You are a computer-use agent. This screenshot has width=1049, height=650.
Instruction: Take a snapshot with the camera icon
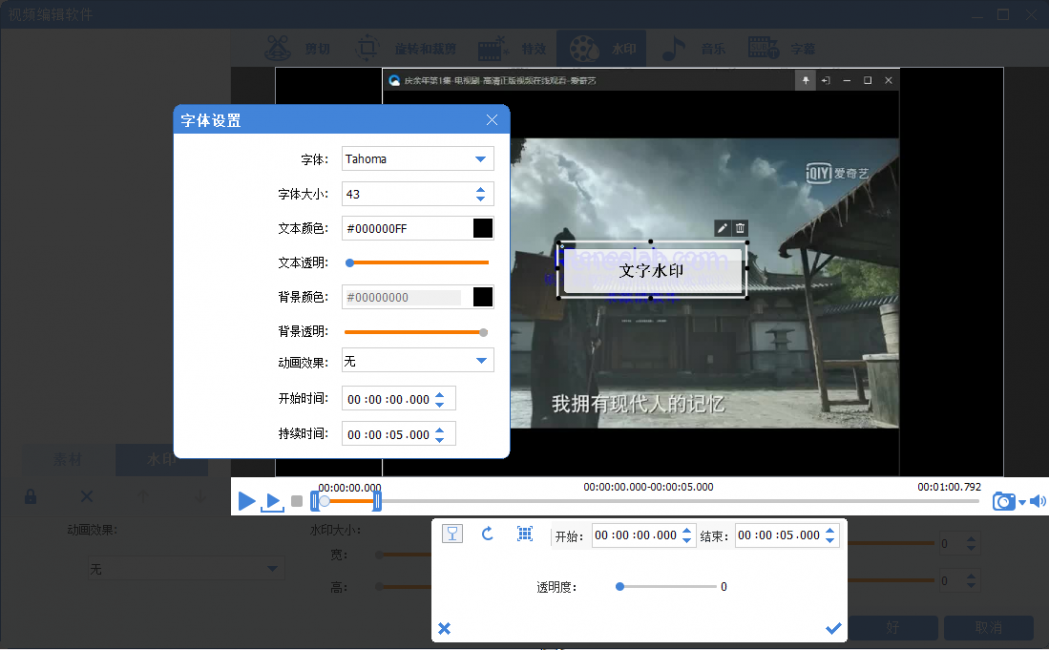(x=1003, y=501)
